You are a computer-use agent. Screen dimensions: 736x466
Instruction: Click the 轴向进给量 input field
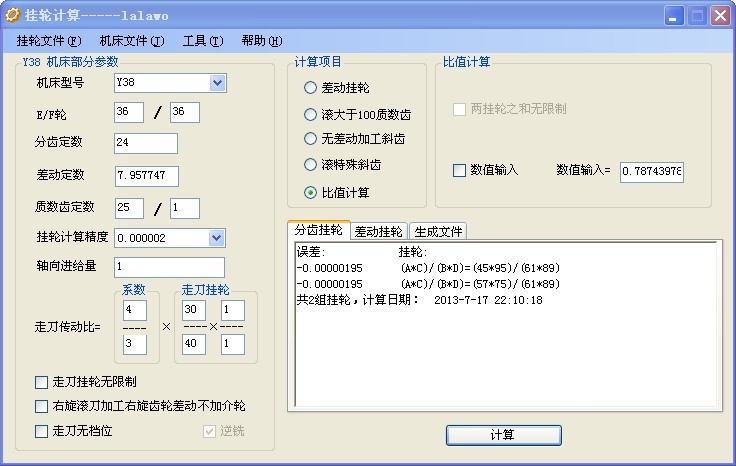(x=169, y=267)
